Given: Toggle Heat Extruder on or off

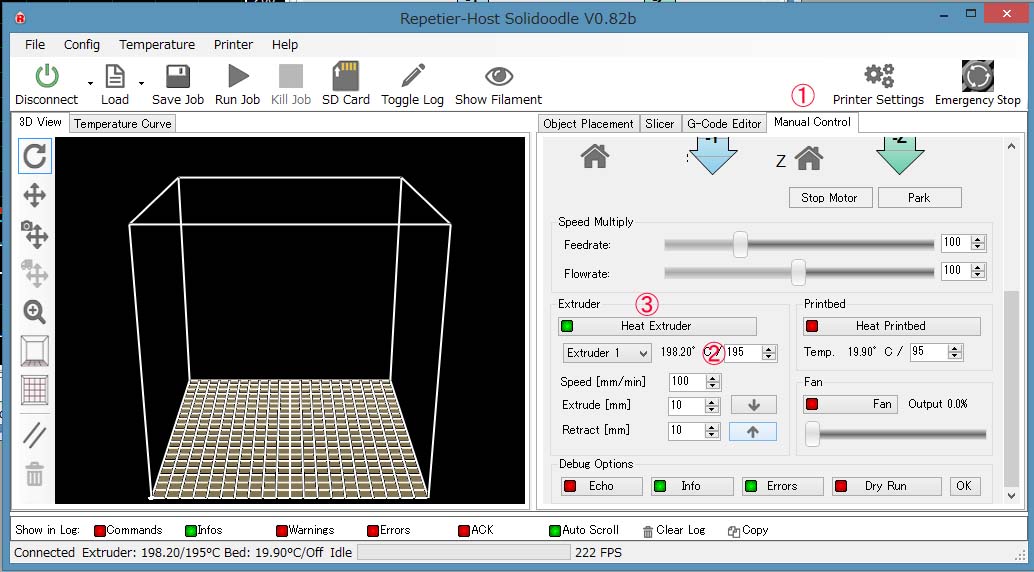Looking at the screenshot, I should 657,326.
